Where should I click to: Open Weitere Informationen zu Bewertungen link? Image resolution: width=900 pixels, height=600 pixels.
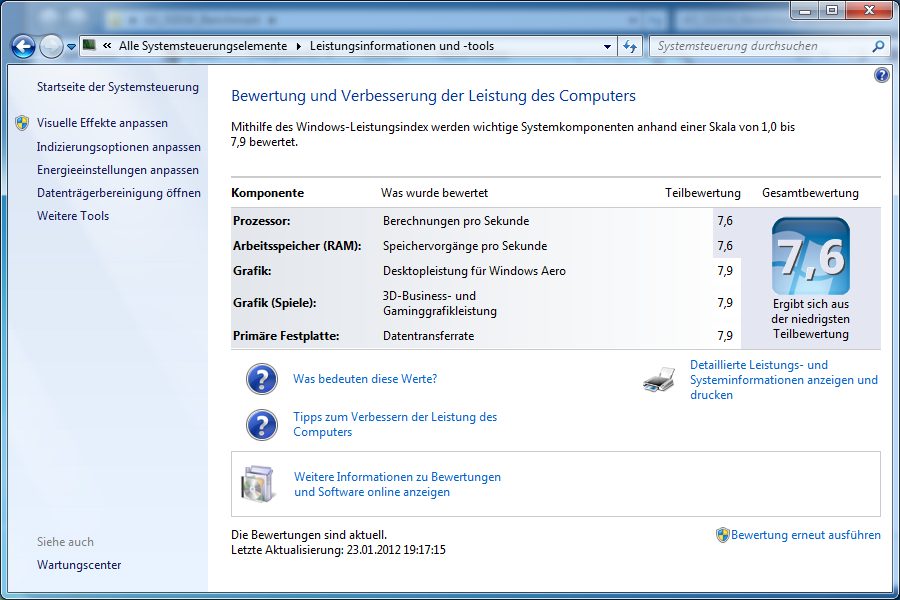pos(397,484)
